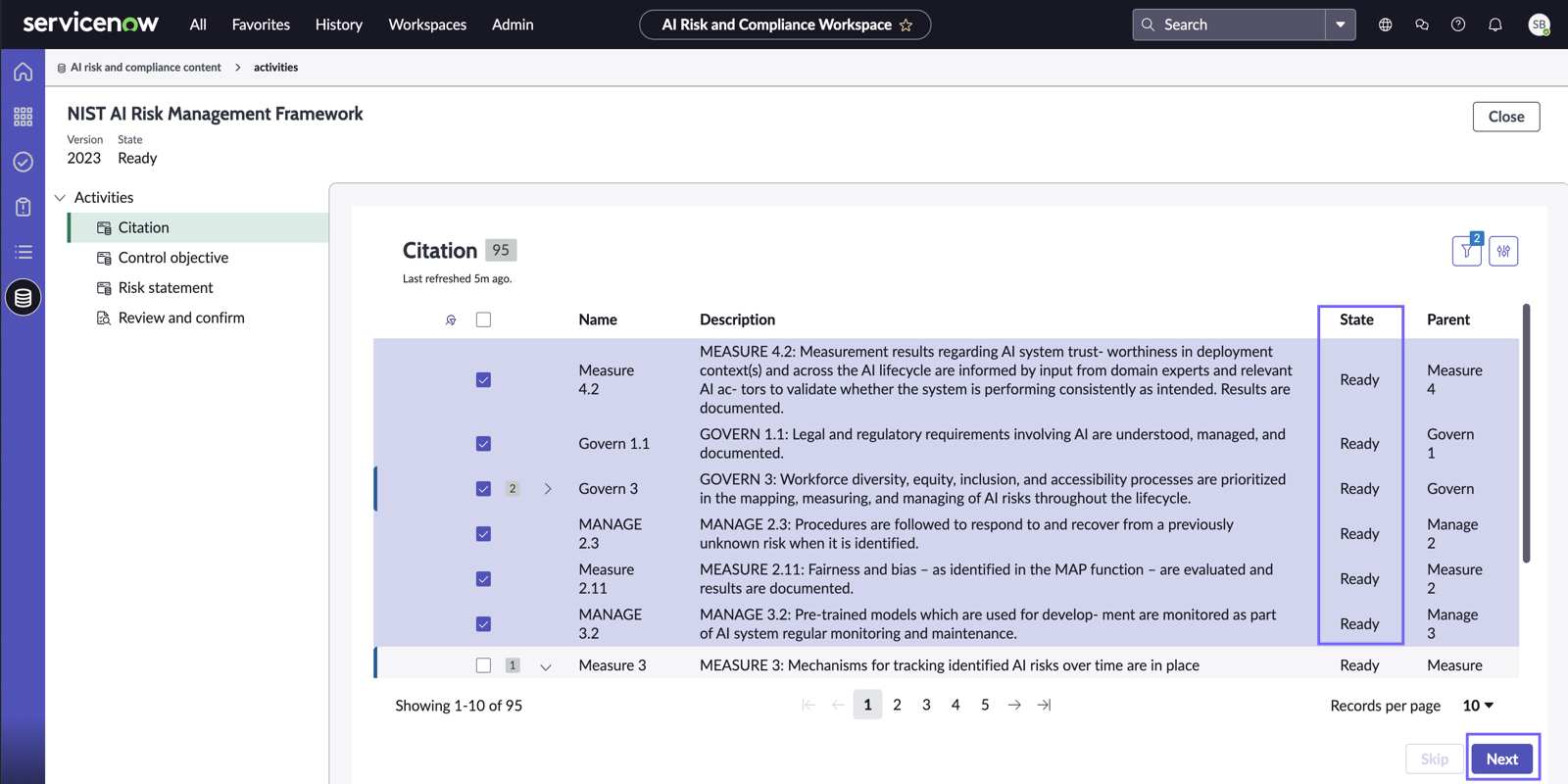The height and width of the screenshot is (784, 1568).
Task: Go to previous page arrow
Action: pos(838,705)
